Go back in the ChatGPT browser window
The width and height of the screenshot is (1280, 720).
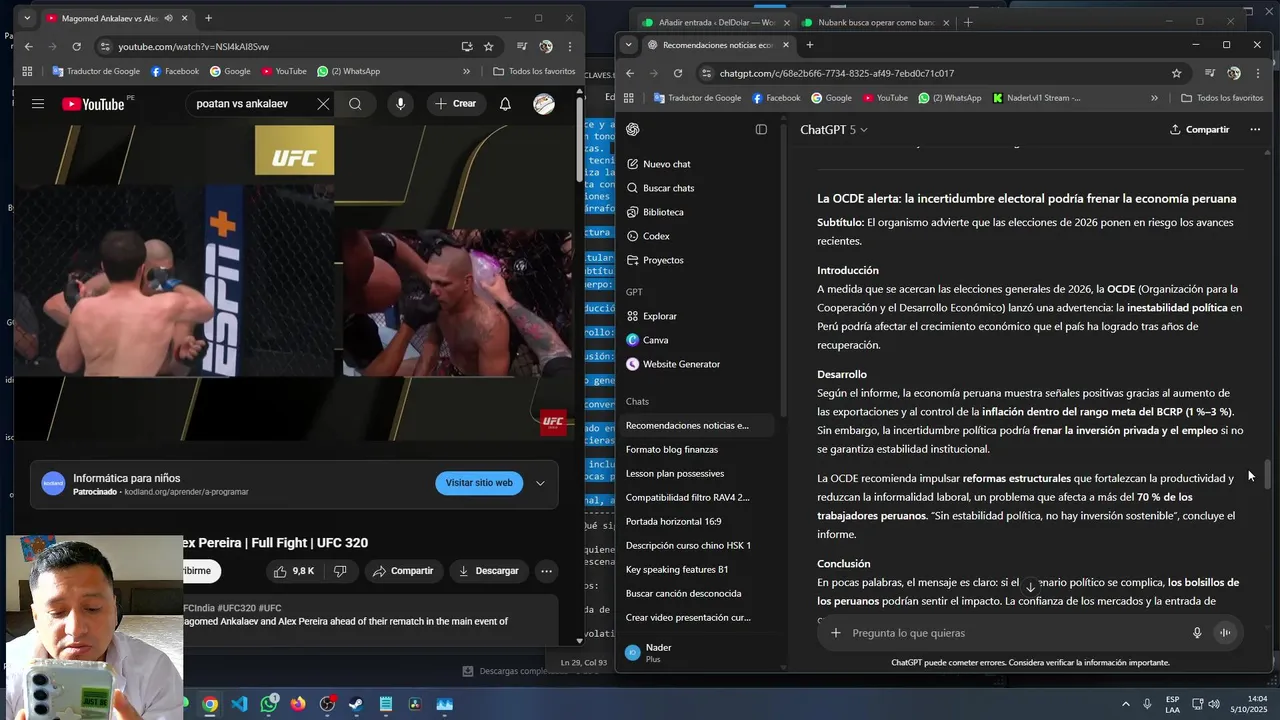pos(630,73)
